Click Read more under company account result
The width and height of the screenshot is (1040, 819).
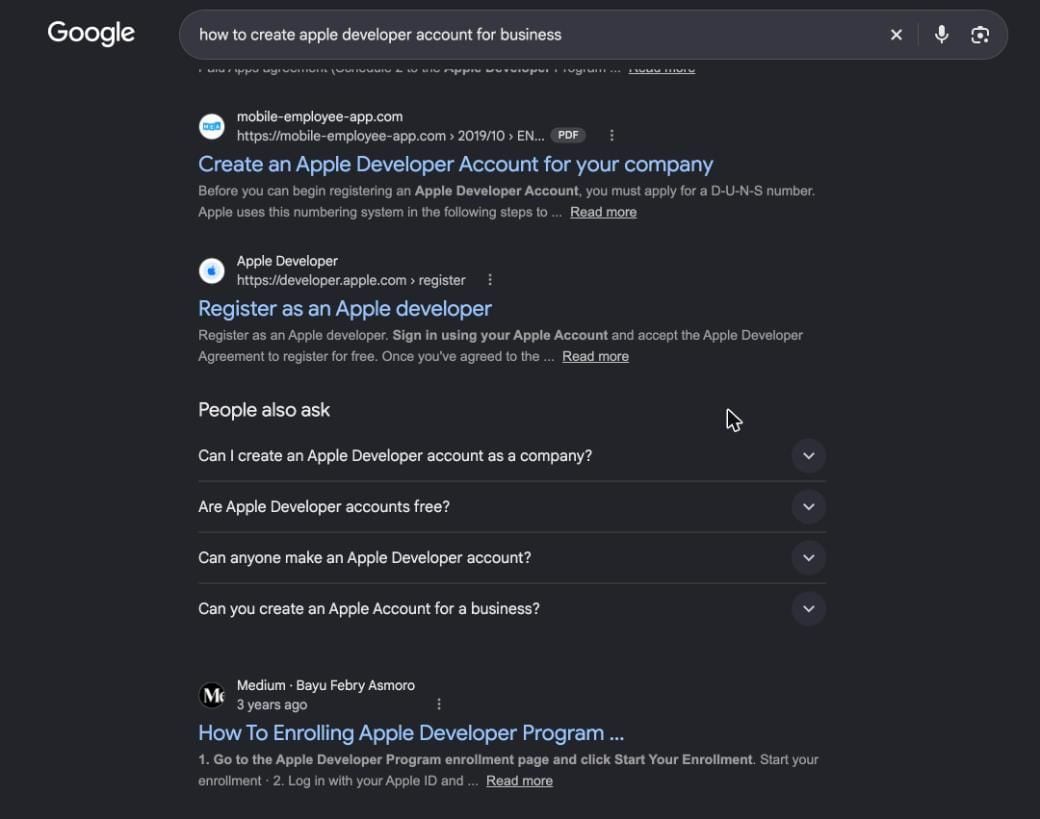click(x=603, y=212)
